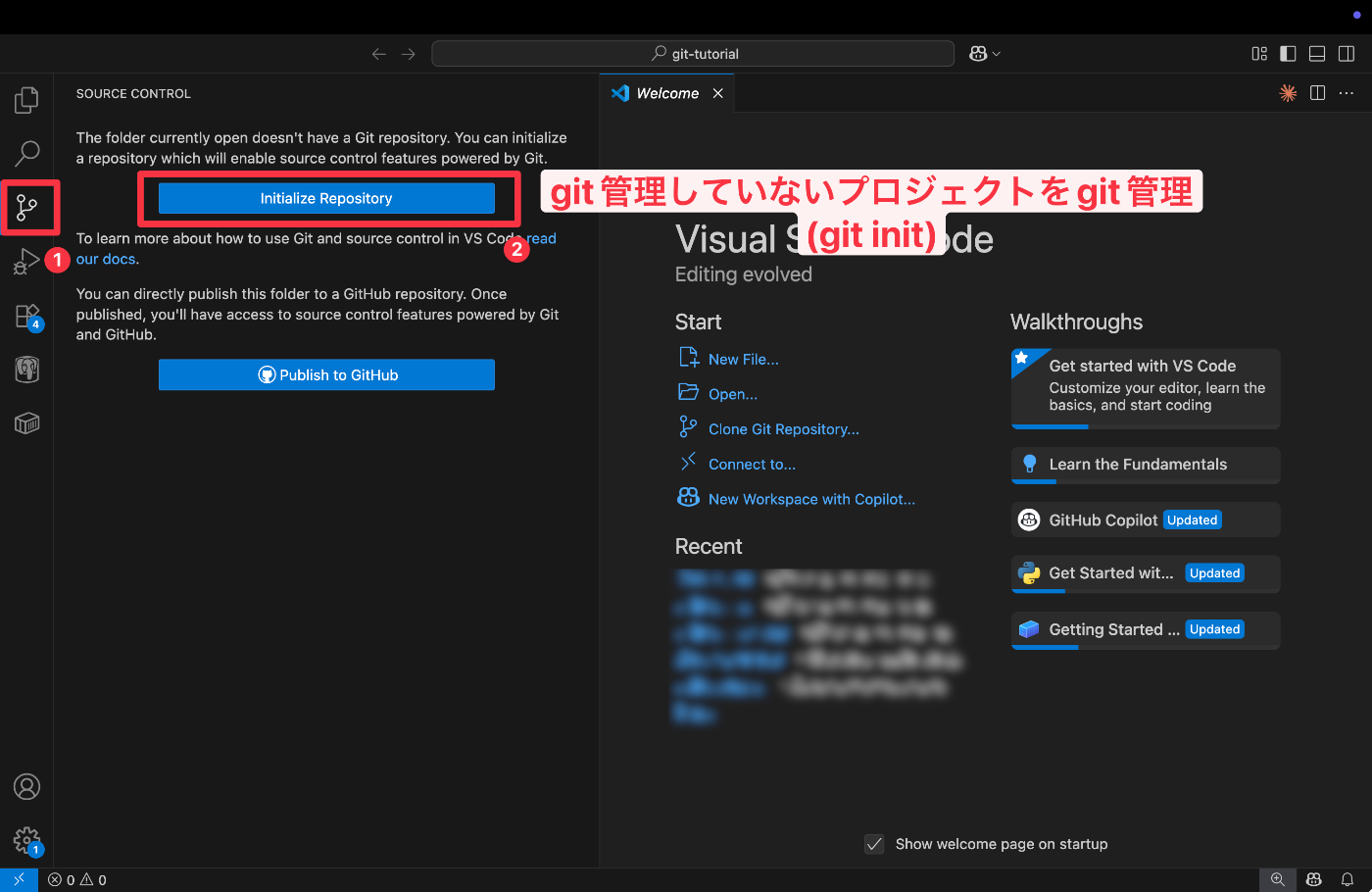Click the Copilot status bar icon

click(1314, 880)
